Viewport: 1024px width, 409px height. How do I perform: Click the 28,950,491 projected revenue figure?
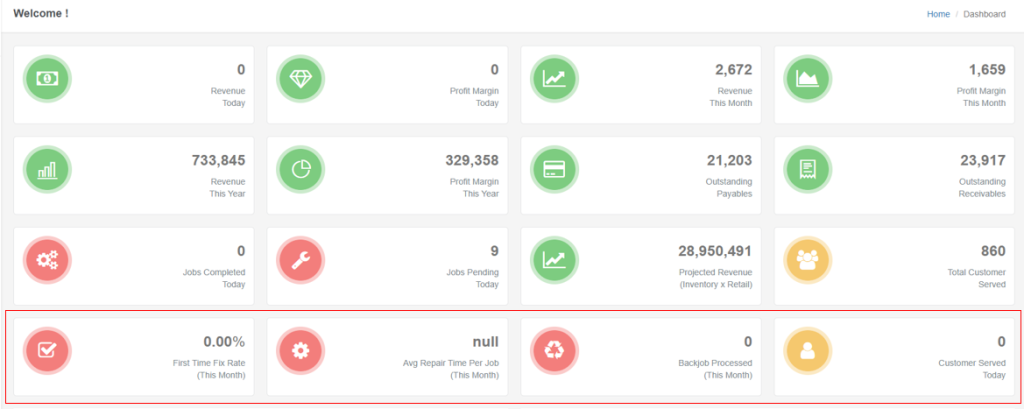point(708,251)
